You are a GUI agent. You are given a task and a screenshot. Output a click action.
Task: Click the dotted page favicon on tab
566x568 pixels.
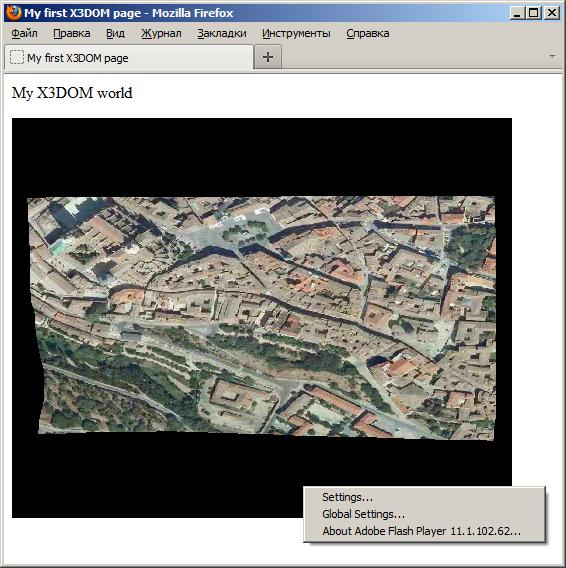tap(17, 58)
